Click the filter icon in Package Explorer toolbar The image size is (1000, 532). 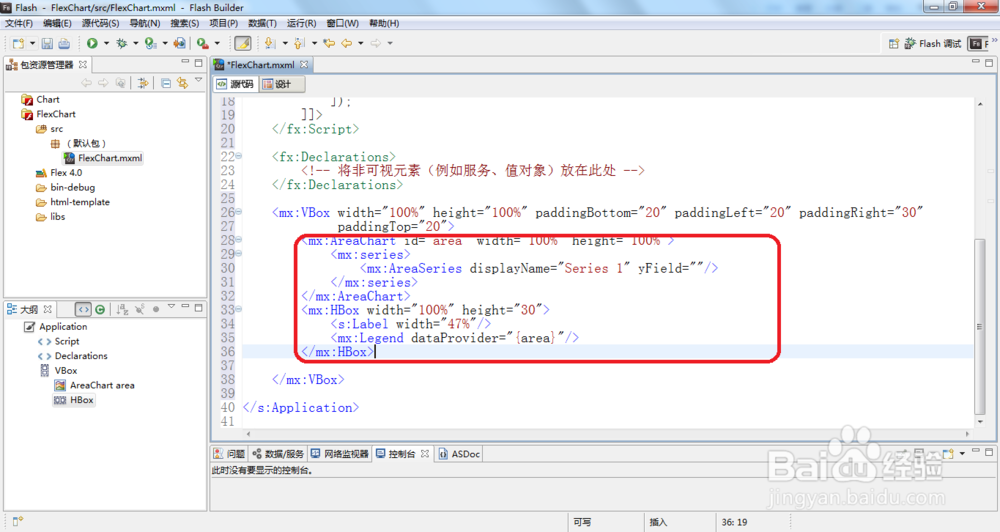point(143,83)
